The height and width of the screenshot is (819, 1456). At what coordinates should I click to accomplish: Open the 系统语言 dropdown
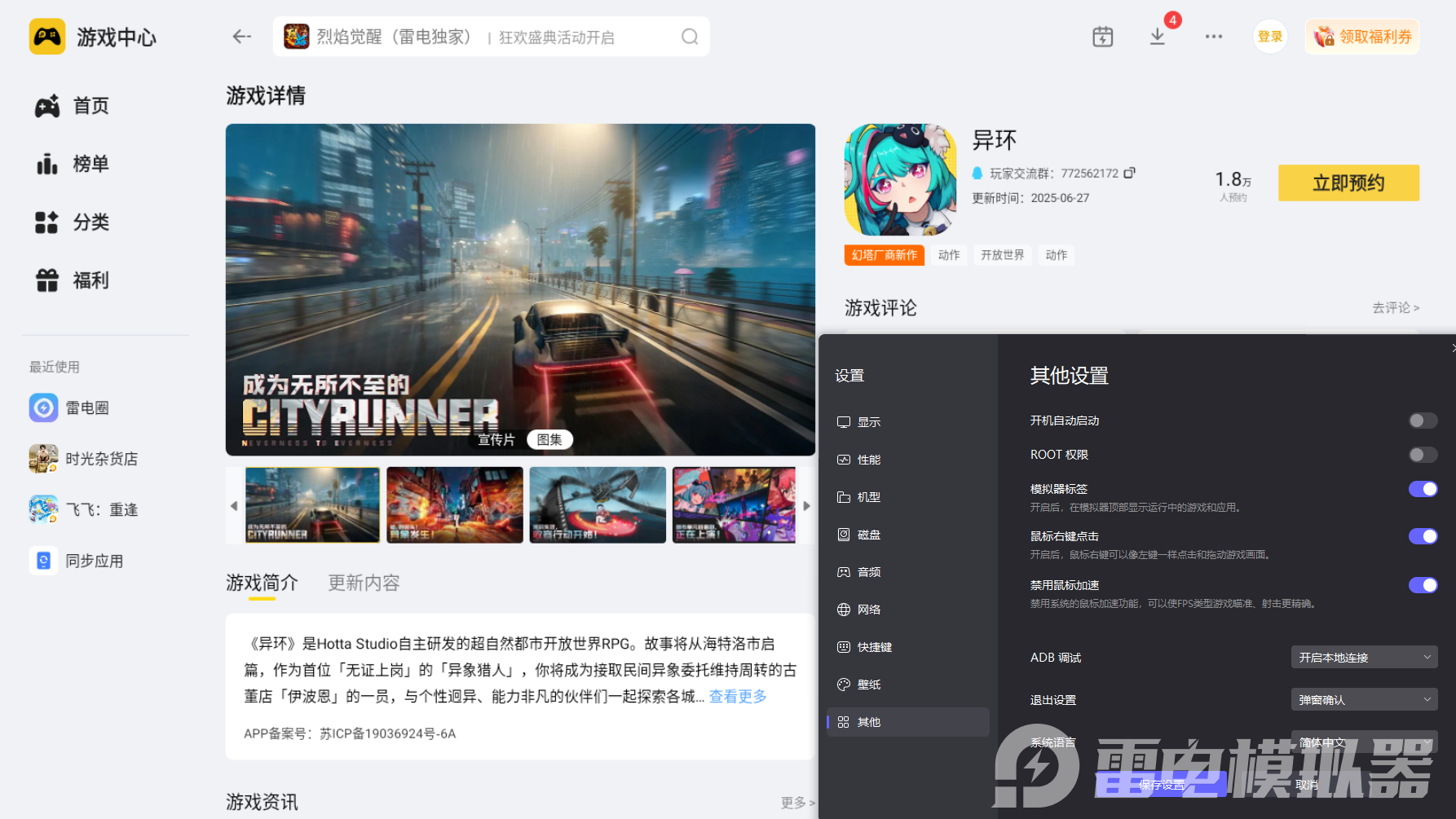click(1363, 742)
